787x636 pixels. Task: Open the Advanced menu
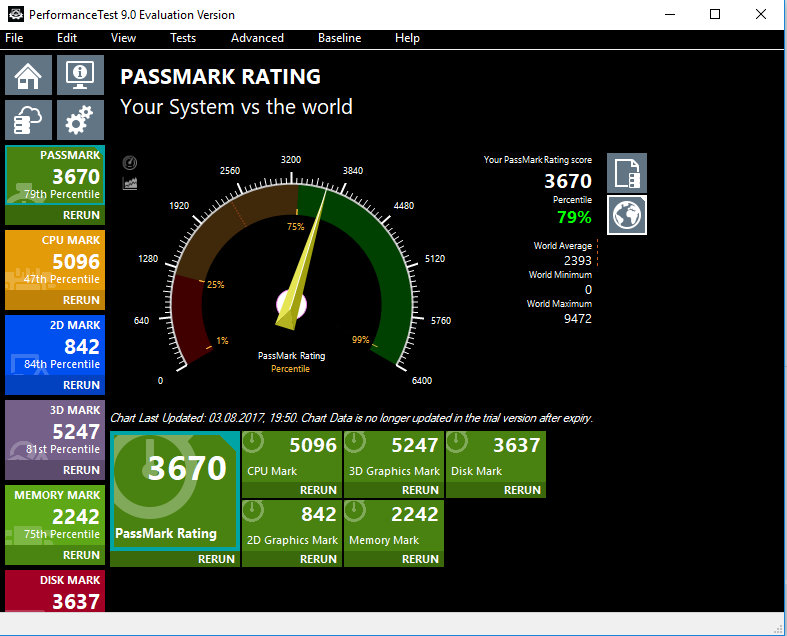coord(257,38)
